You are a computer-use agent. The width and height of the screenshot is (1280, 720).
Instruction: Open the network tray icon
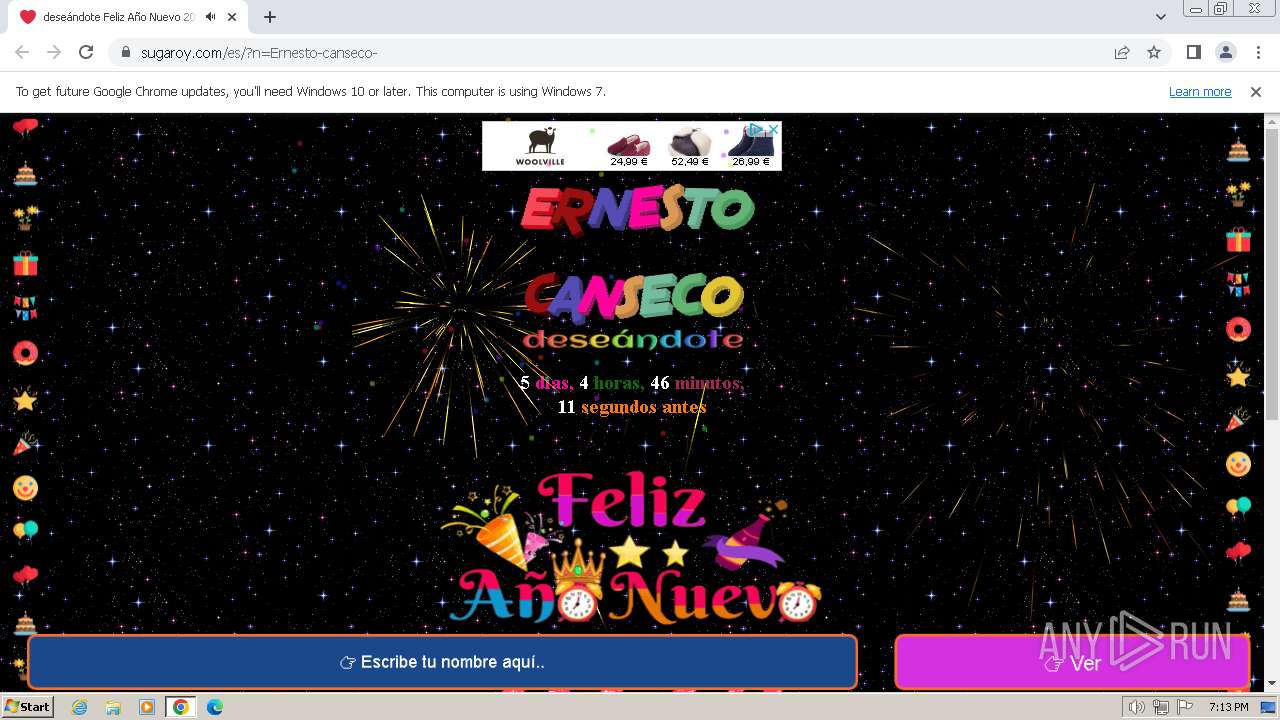pyautogui.click(x=1161, y=708)
